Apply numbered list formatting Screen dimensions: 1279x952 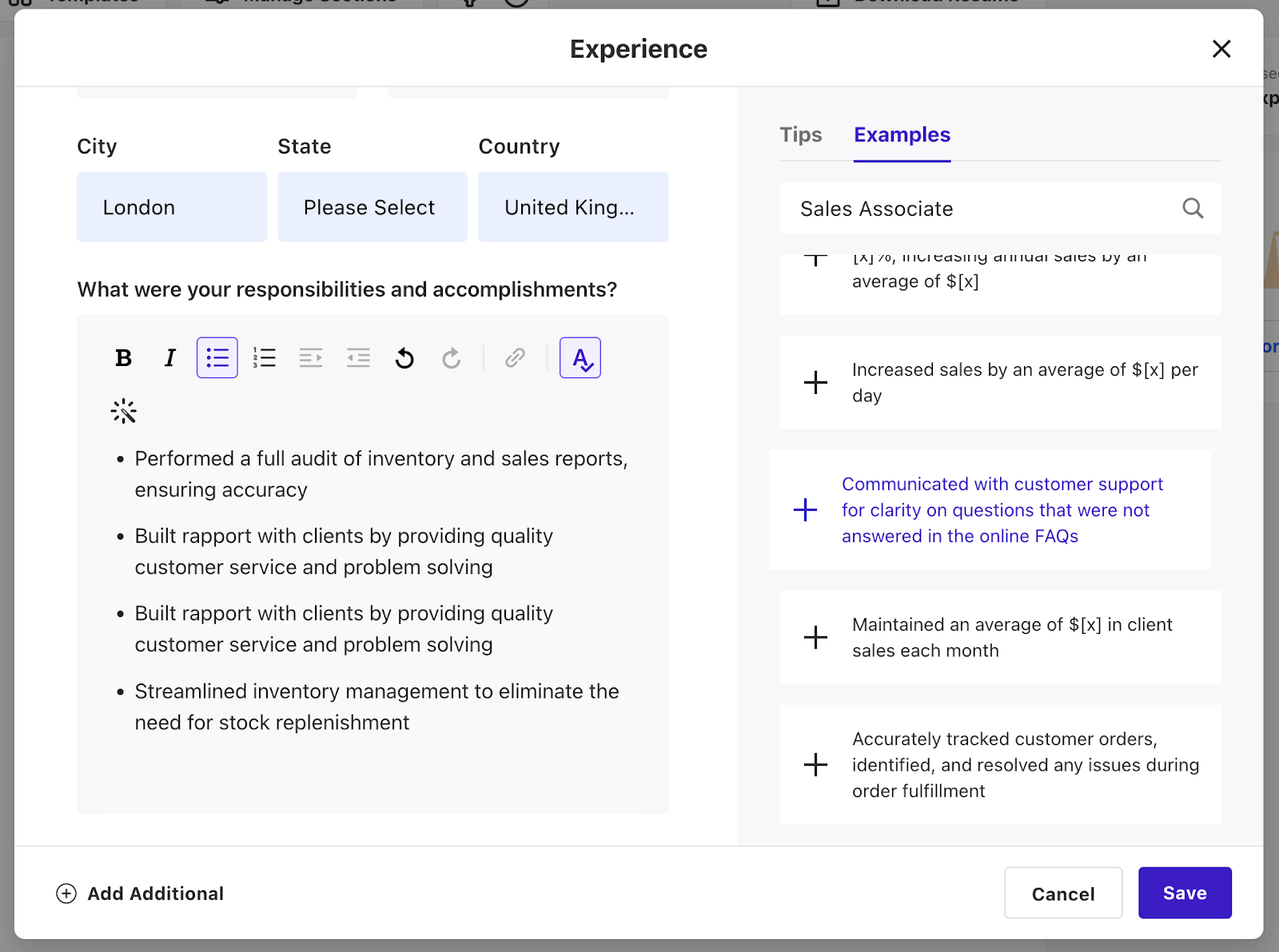pos(265,358)
